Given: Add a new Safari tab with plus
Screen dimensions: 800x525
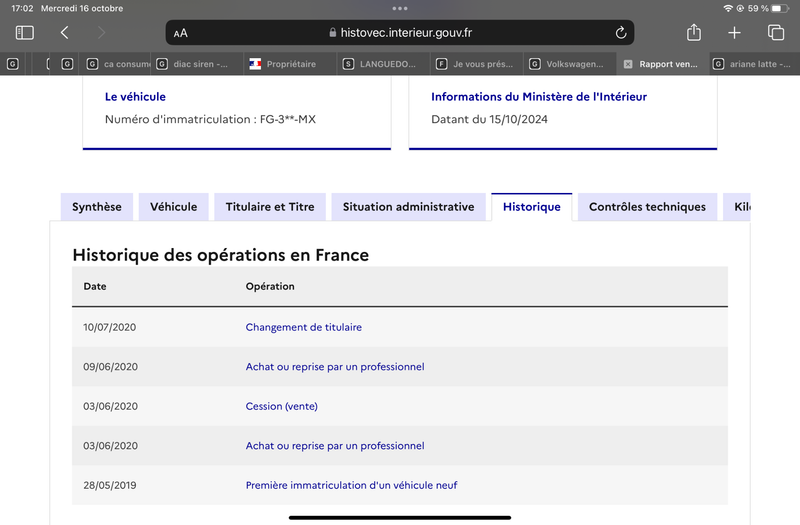Looking at the screenshot, I should click(x=734, y=33).
